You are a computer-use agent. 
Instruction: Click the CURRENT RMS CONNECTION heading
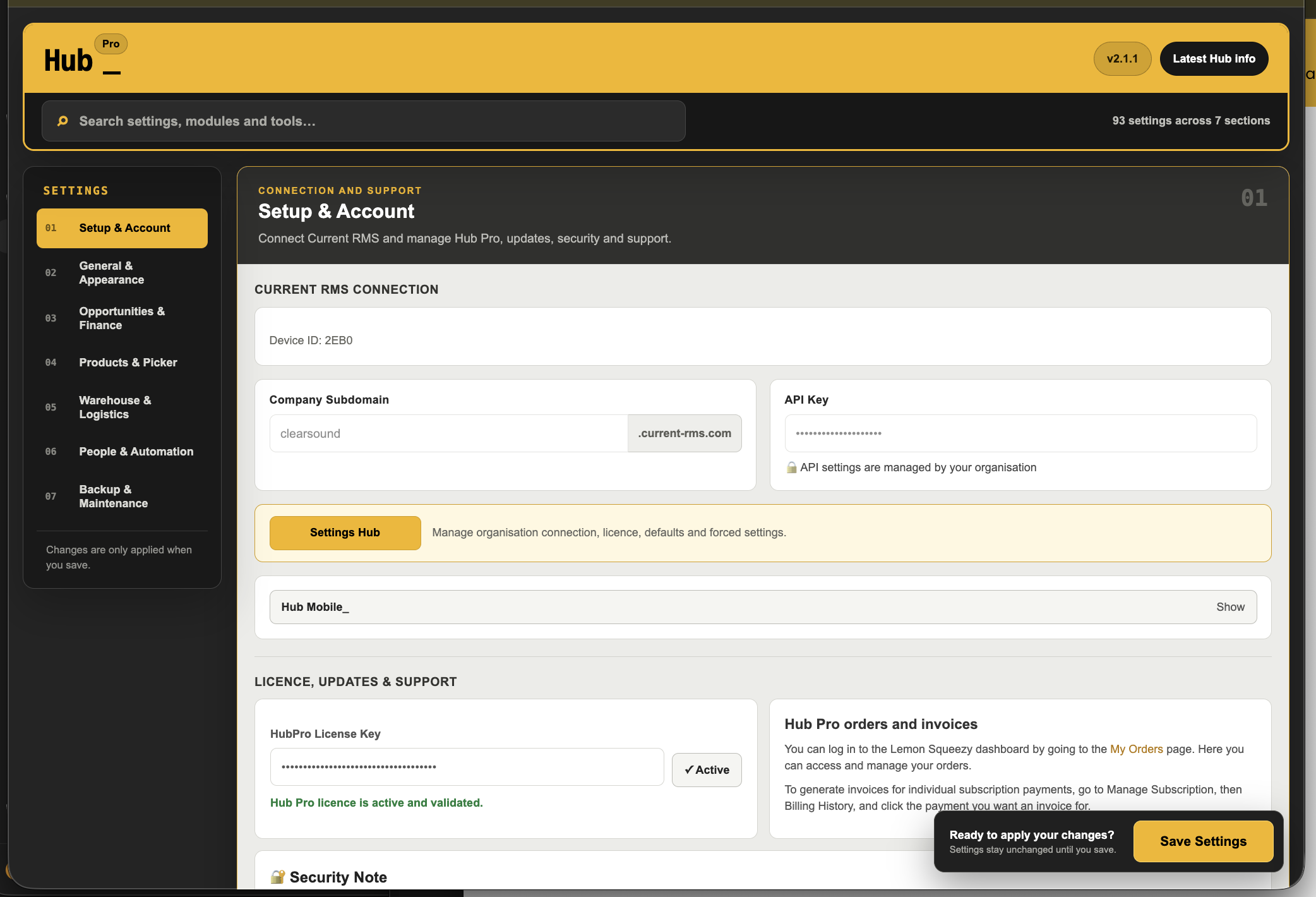click(346, 289)
